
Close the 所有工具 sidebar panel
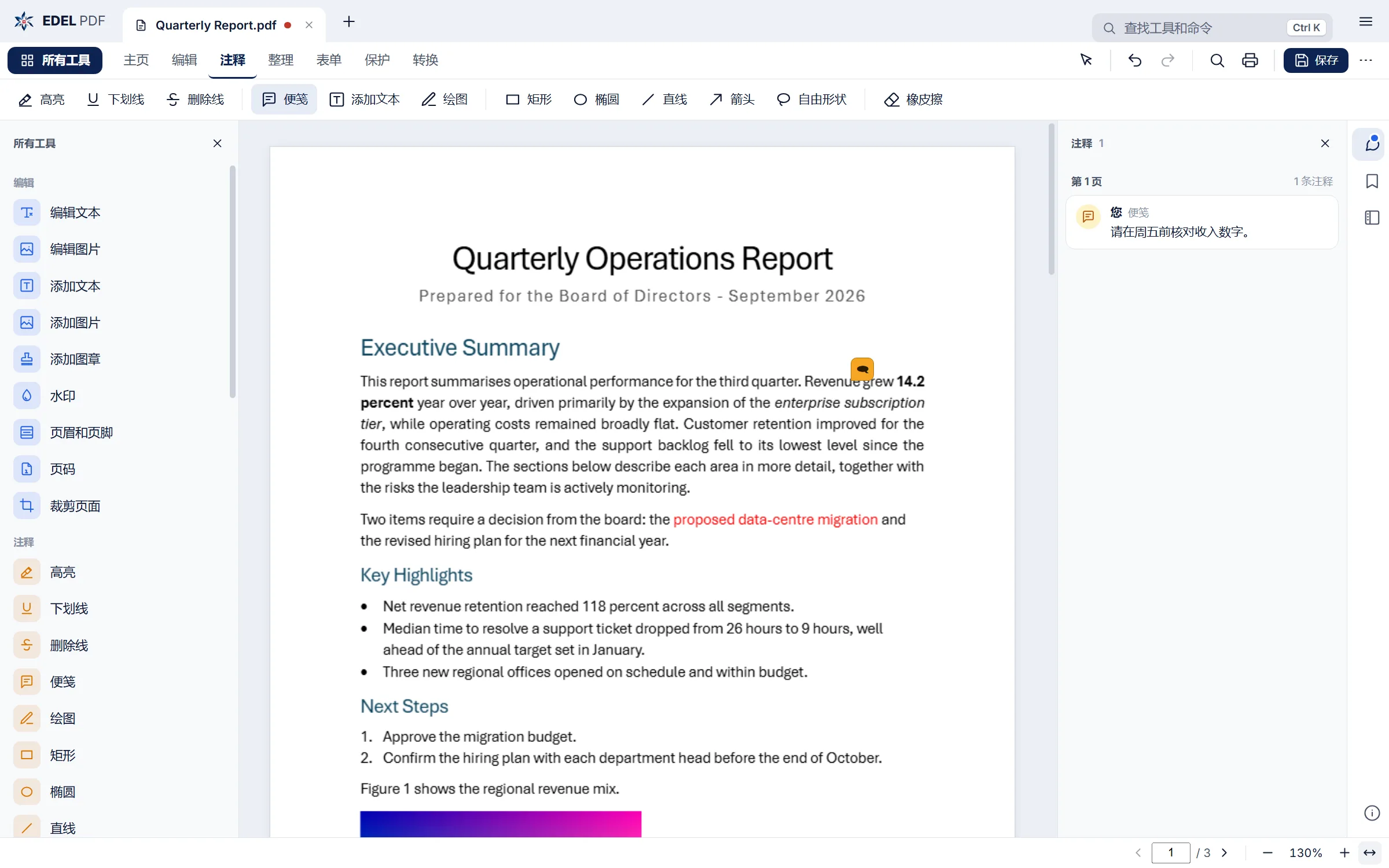pyautogui.click(x=217, y=144)
